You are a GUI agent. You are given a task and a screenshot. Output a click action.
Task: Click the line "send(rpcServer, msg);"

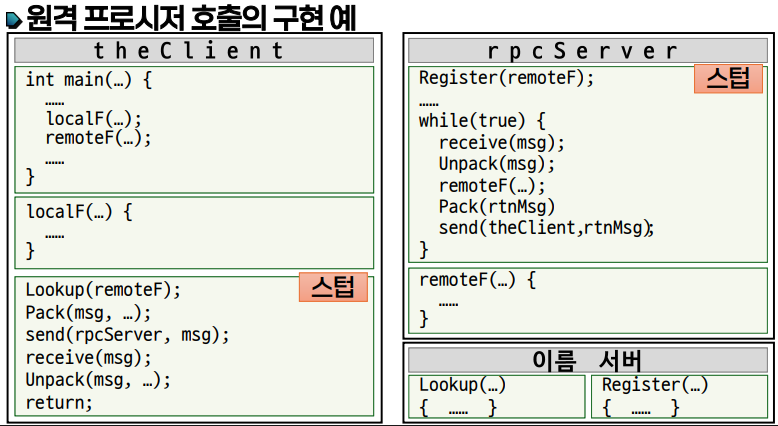point(128,335)
